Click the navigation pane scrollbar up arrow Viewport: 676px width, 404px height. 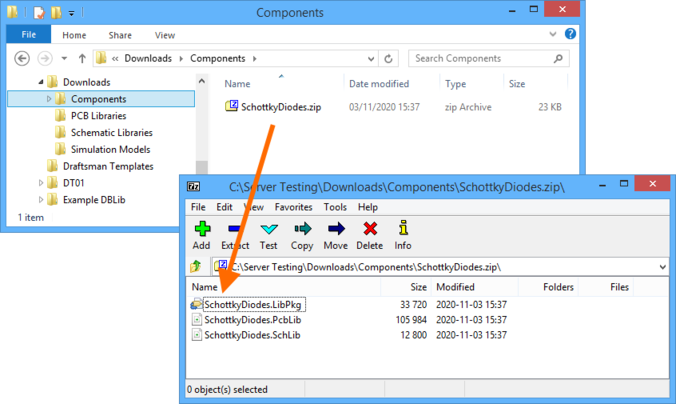pos(201,81)
